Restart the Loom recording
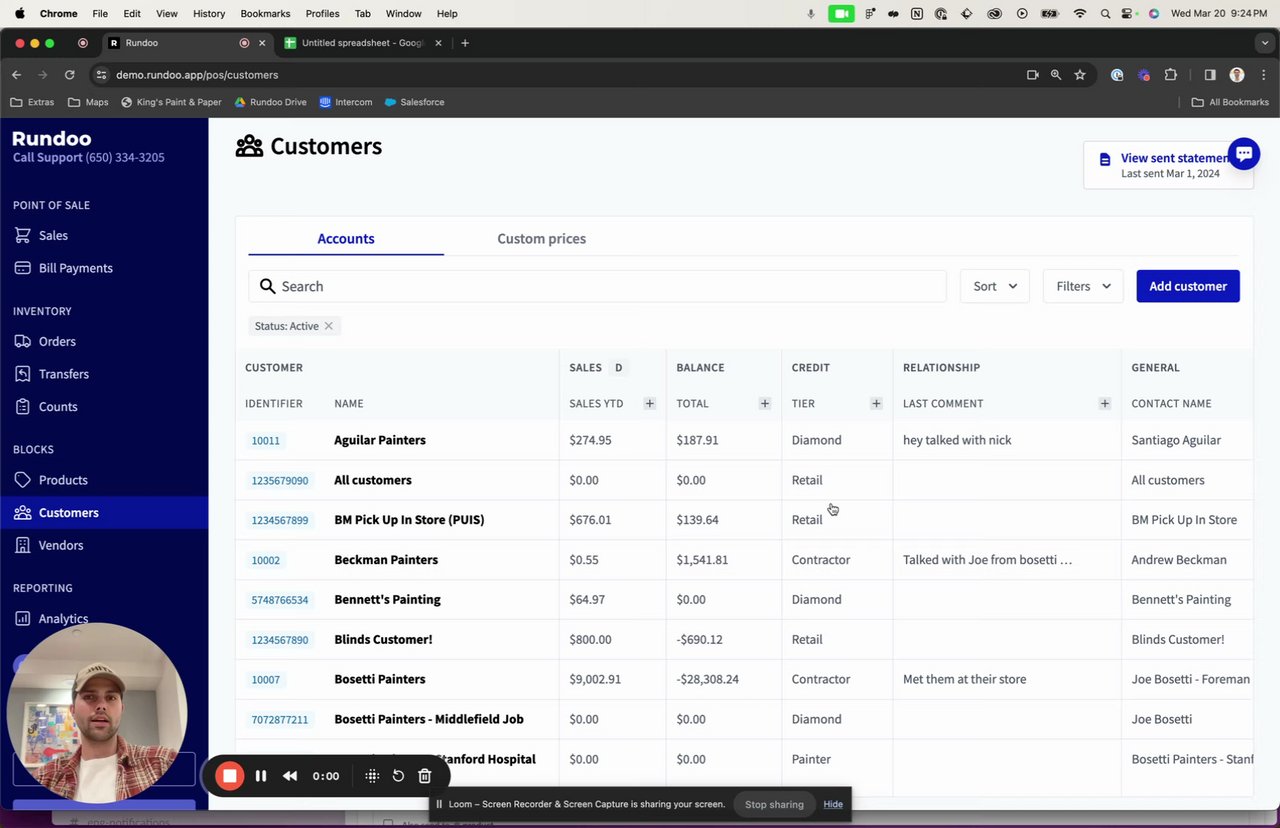The image size is (1280, 828). 398,776
